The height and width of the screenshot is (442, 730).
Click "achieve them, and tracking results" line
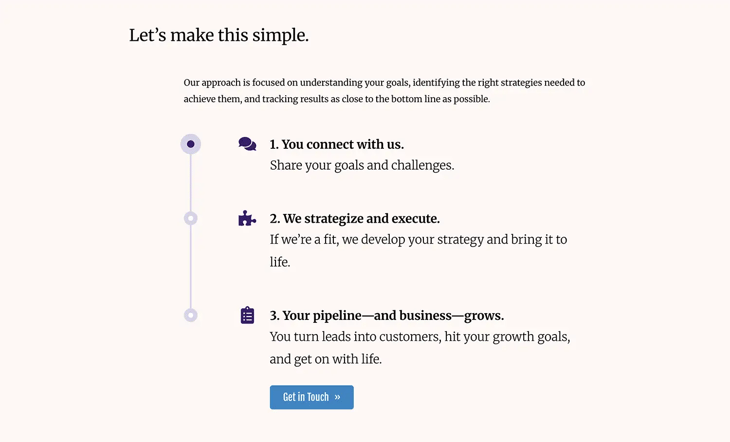pyautogui.click(x=337, y=99)
